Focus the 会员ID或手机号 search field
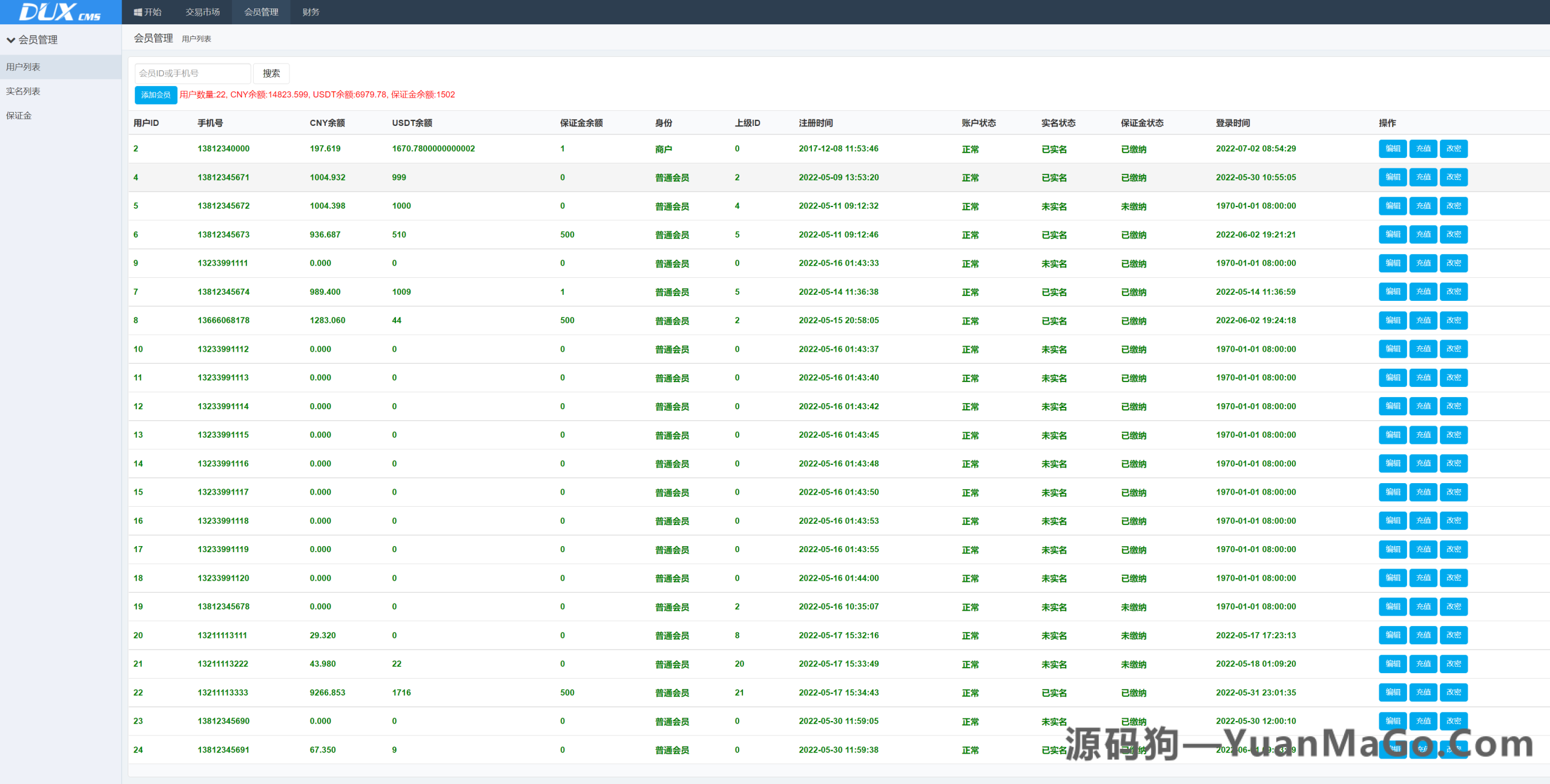The width and height of the screenshot is (1550, 784). point(192,73)
